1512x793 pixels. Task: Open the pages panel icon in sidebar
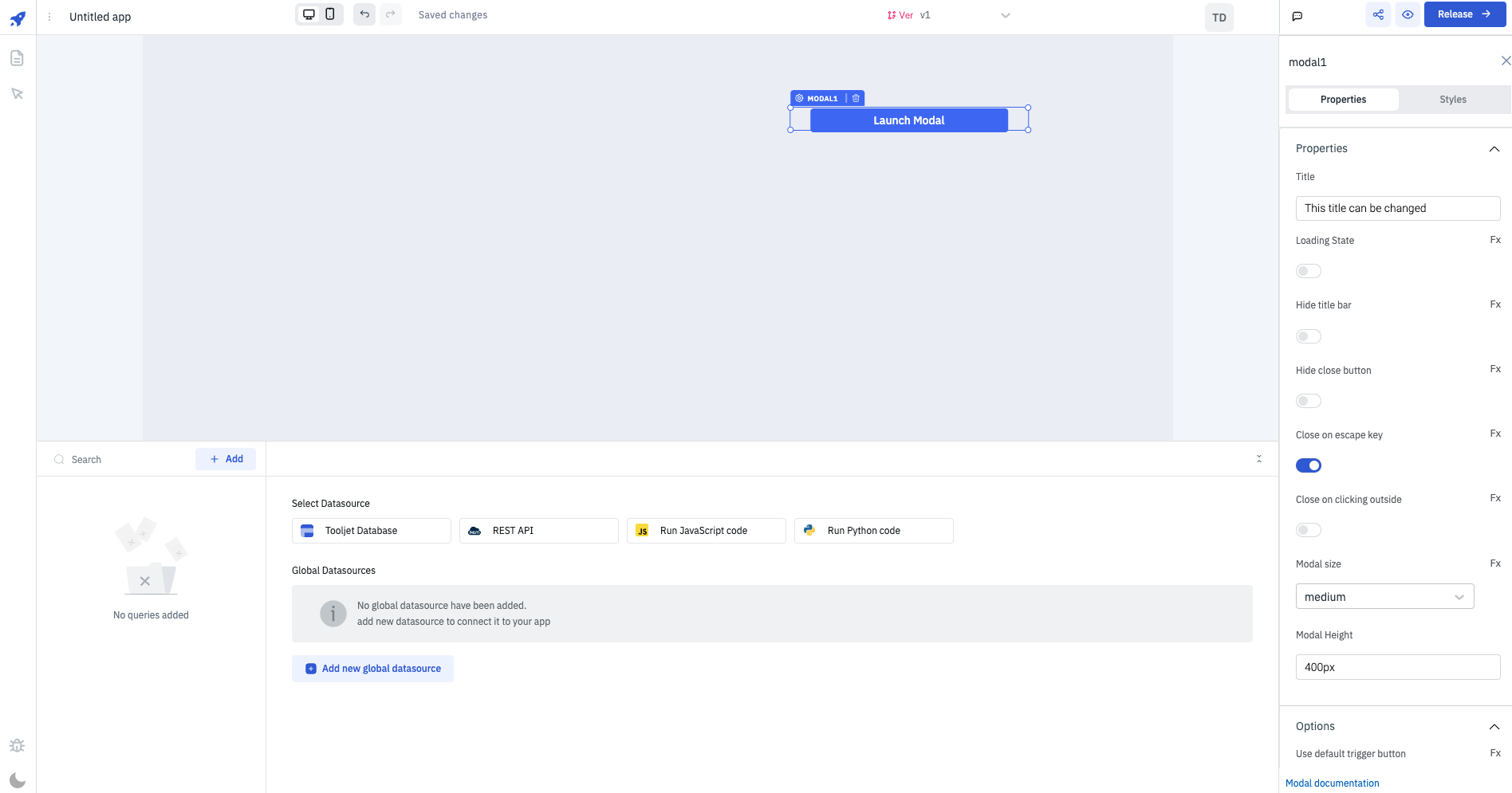coord(17,58)
